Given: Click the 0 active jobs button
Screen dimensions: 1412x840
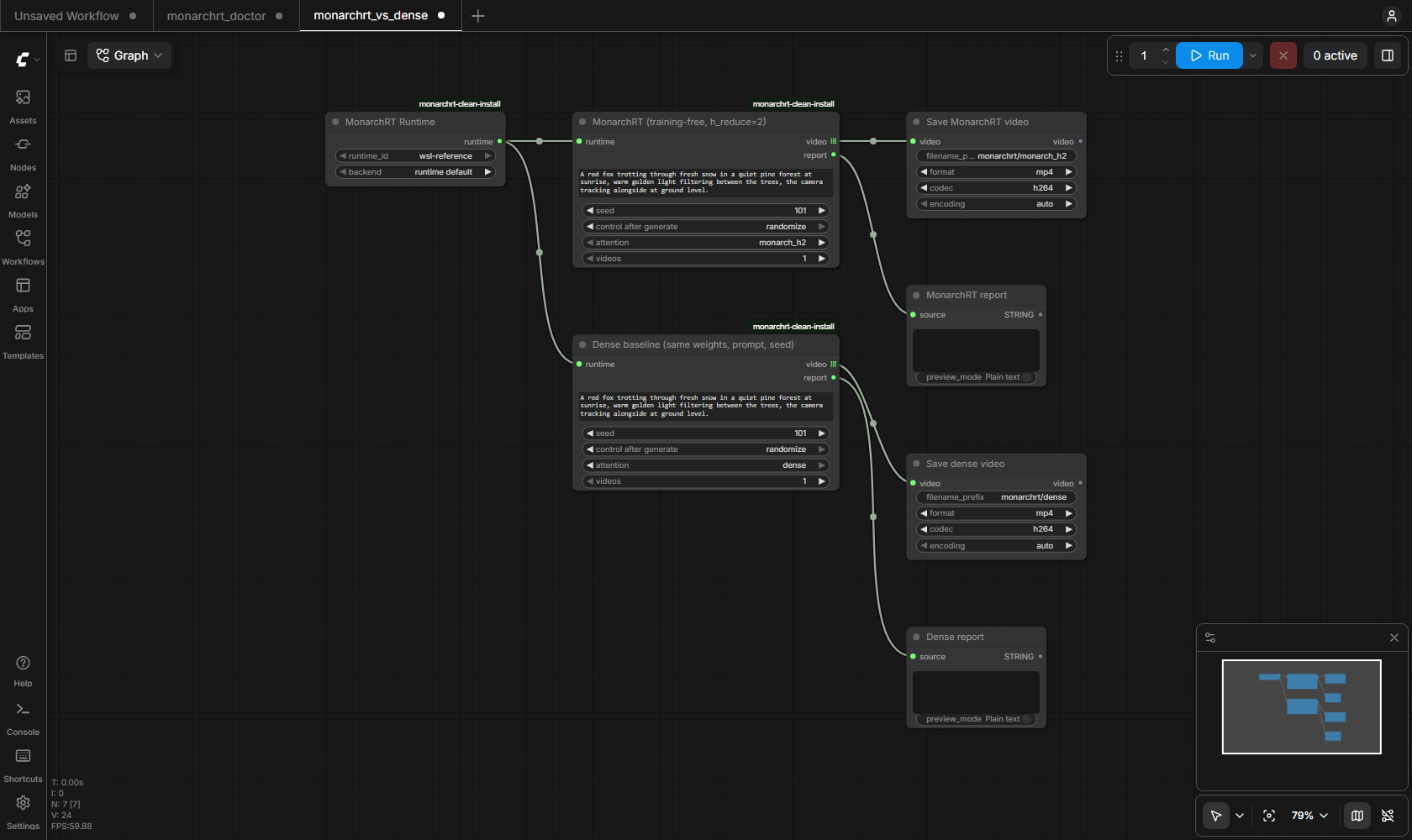Looking at the screenshot, I should [1335, 55].
